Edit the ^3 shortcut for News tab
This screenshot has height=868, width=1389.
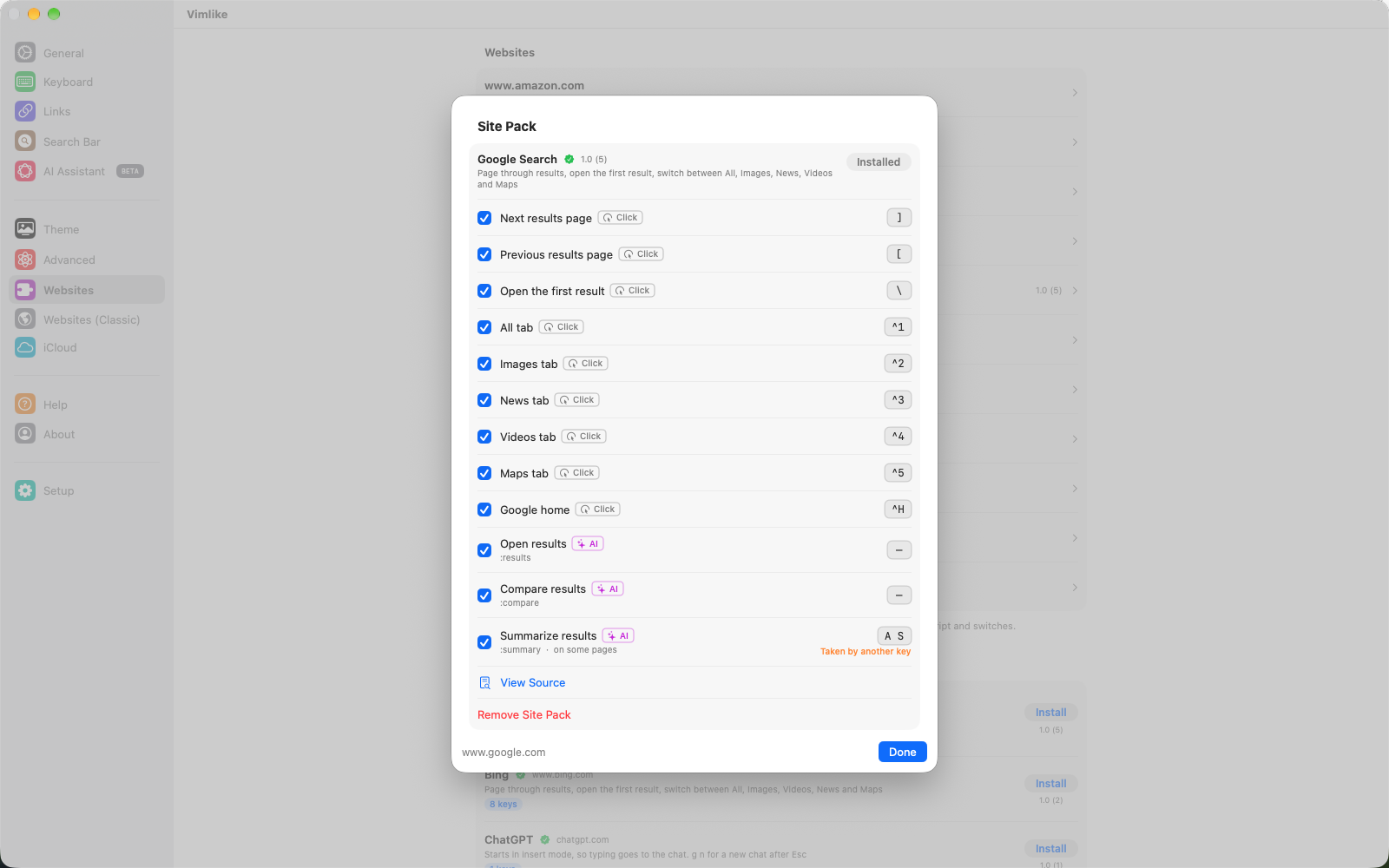pos(898,400)
